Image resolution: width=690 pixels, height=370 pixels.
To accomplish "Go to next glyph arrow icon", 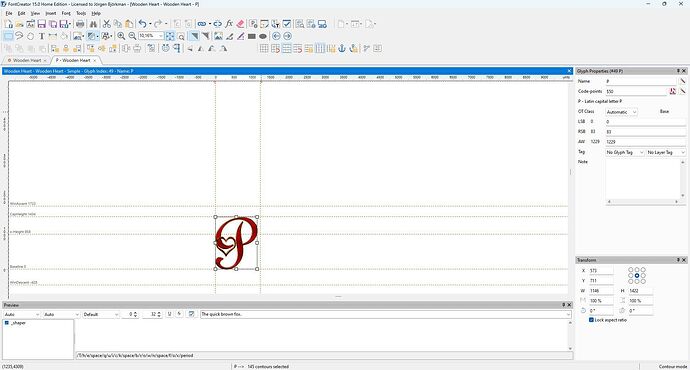I will pyautogui.click(x=287, y=36).
